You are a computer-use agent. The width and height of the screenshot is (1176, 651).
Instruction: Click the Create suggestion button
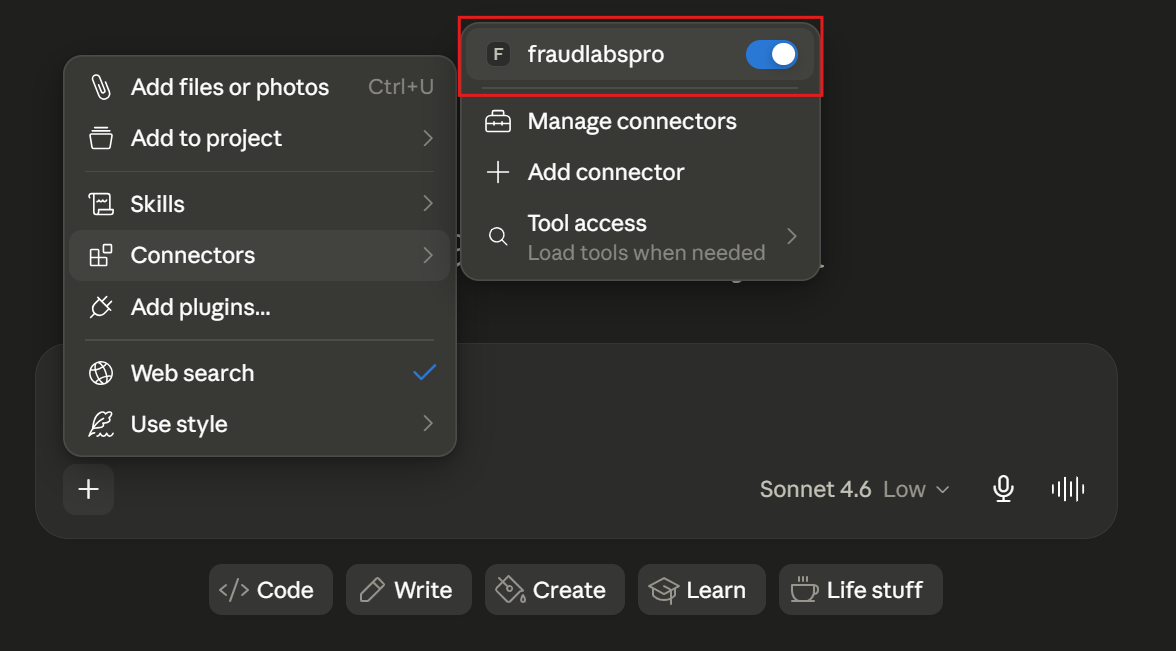555,590
